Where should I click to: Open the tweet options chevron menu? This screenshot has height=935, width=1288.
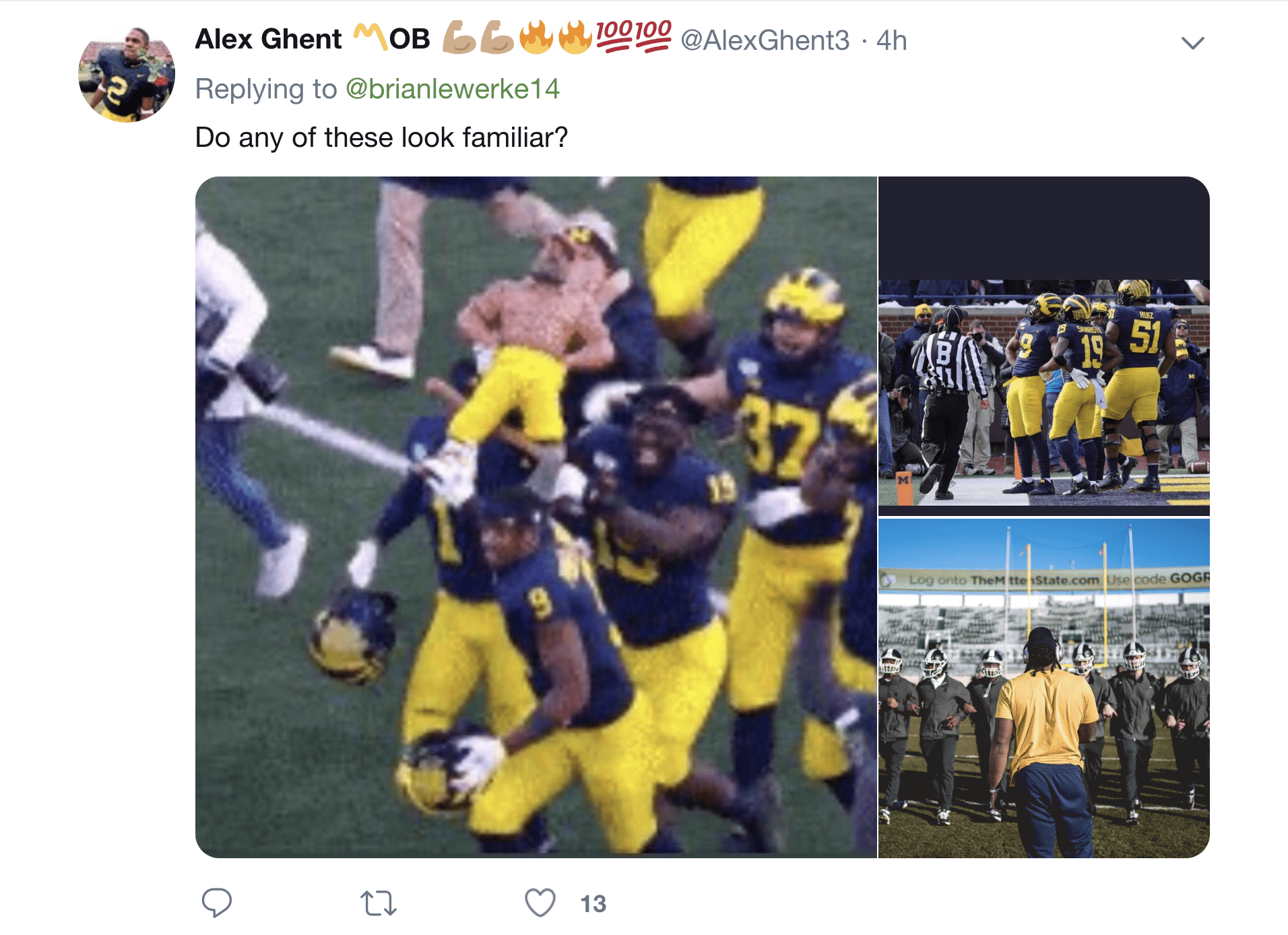pos(1192,43)
